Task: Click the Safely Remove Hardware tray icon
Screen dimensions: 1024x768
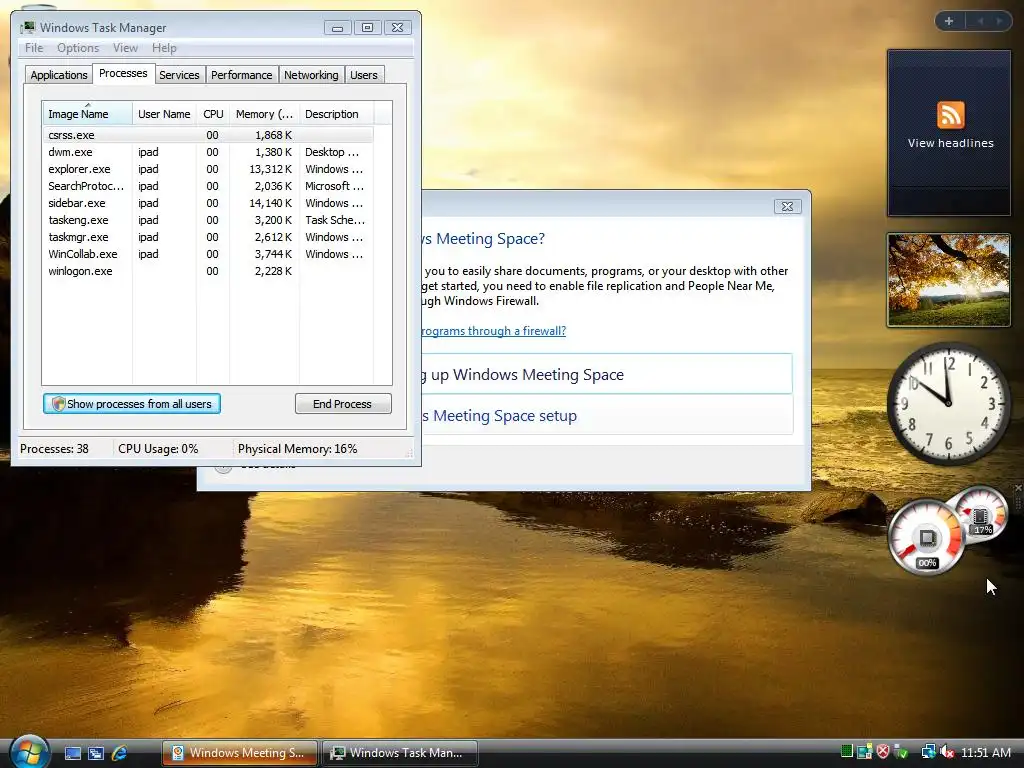Action: pos(901,752)
